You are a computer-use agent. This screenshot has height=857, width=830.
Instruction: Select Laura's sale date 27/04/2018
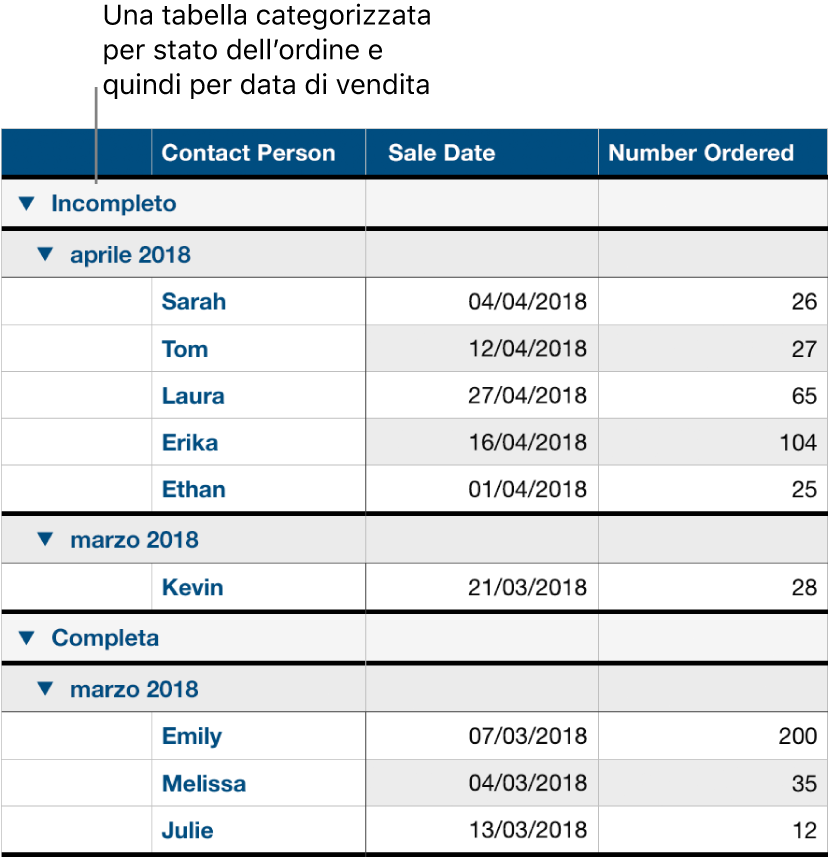527,396
